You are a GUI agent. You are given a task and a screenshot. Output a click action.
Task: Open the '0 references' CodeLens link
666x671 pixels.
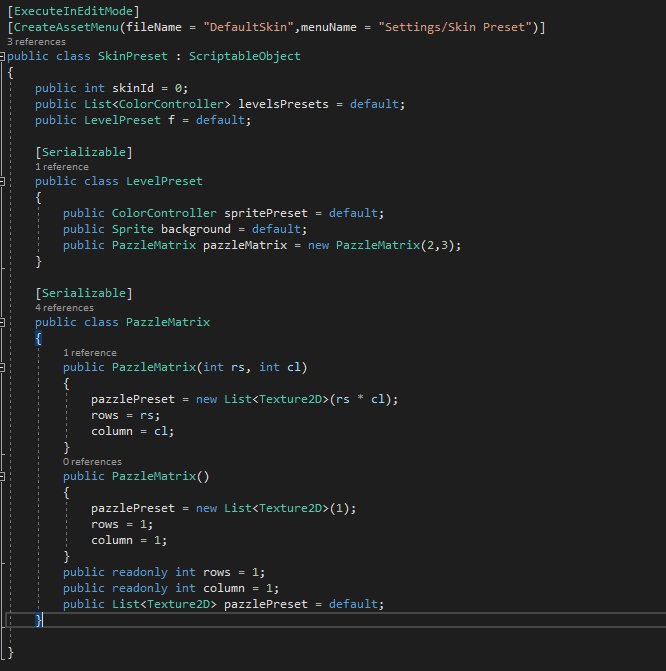pos(92,462)
